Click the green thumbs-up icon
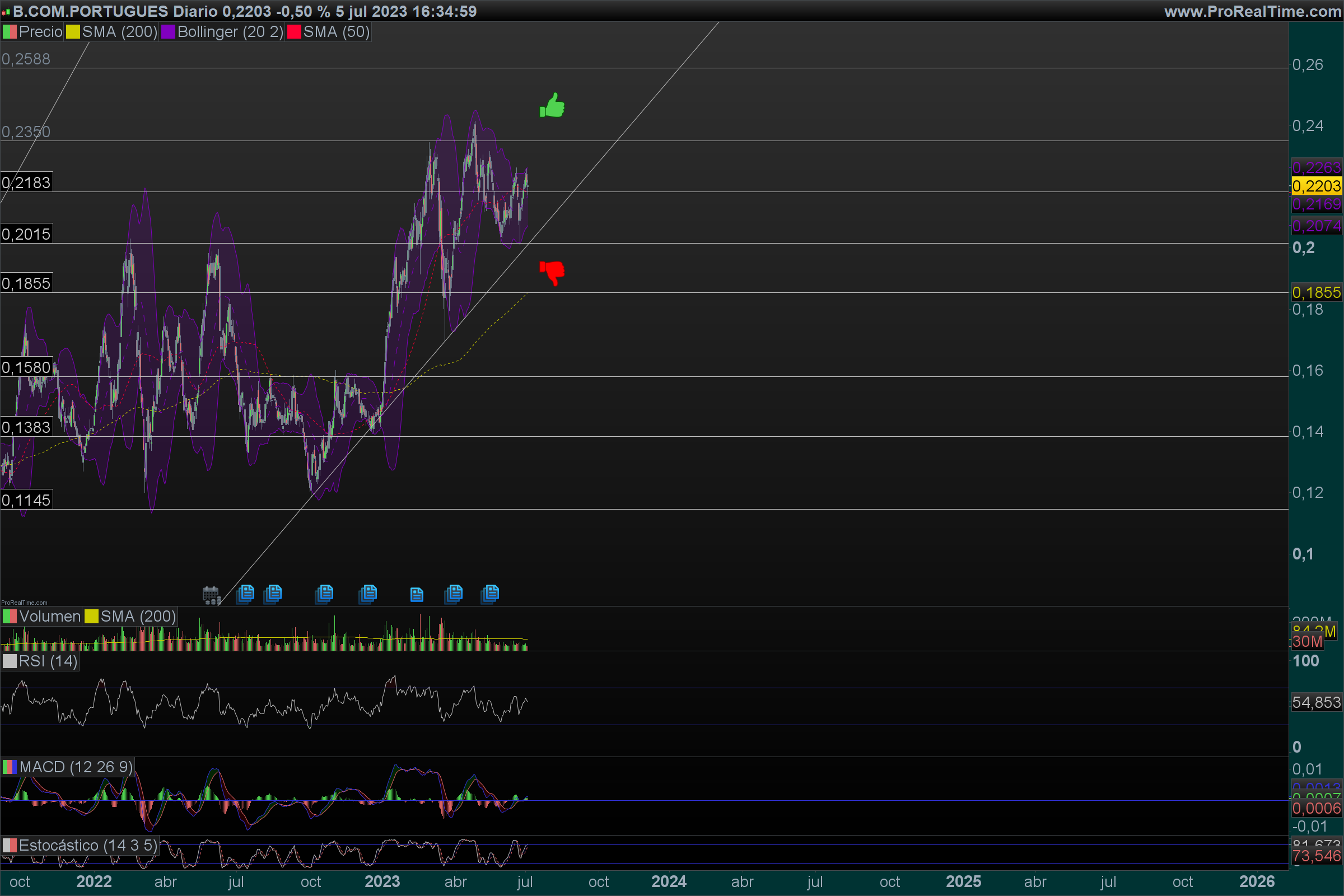1344x896 pixels. point(552,106)
